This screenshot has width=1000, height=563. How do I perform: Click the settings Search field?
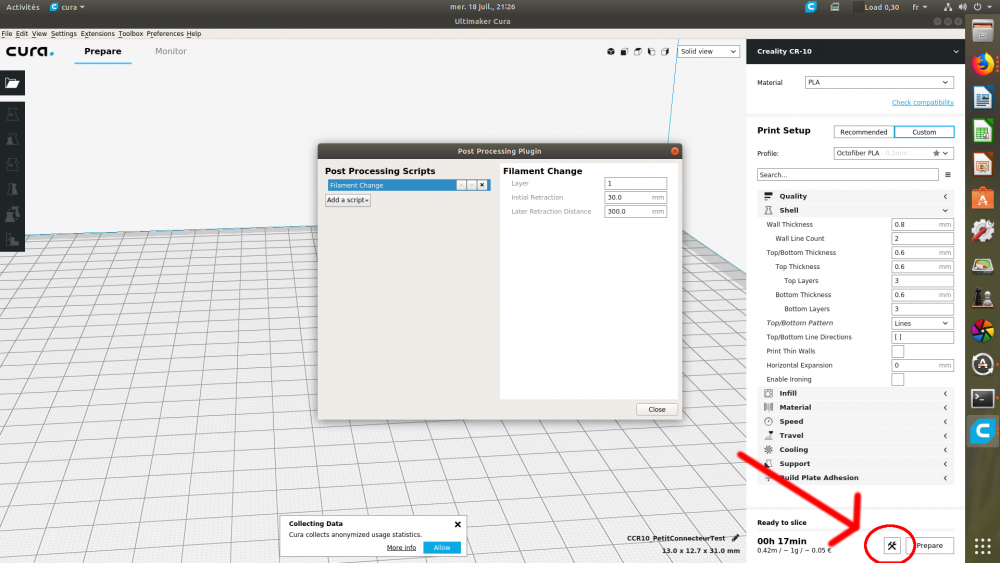pos(848,175)
